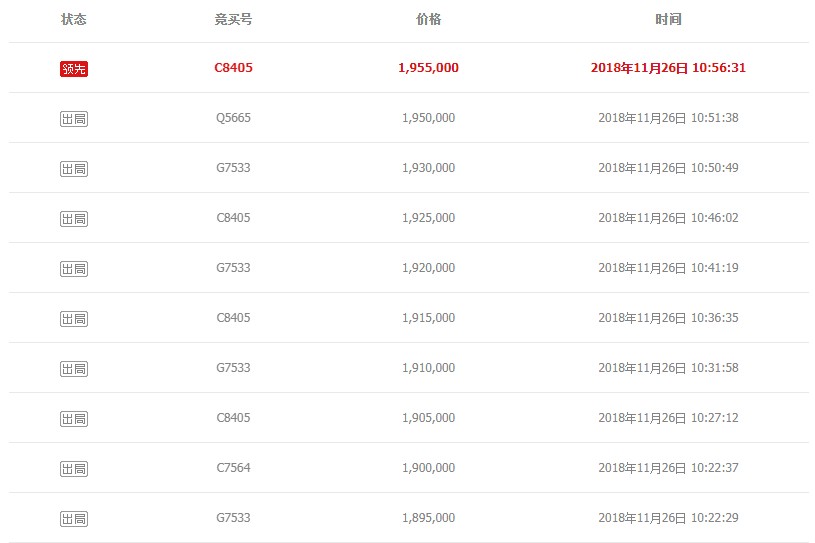Click bidder number Q5665
Viewport: 815px width, 543px height.
[x=233, y=118]
